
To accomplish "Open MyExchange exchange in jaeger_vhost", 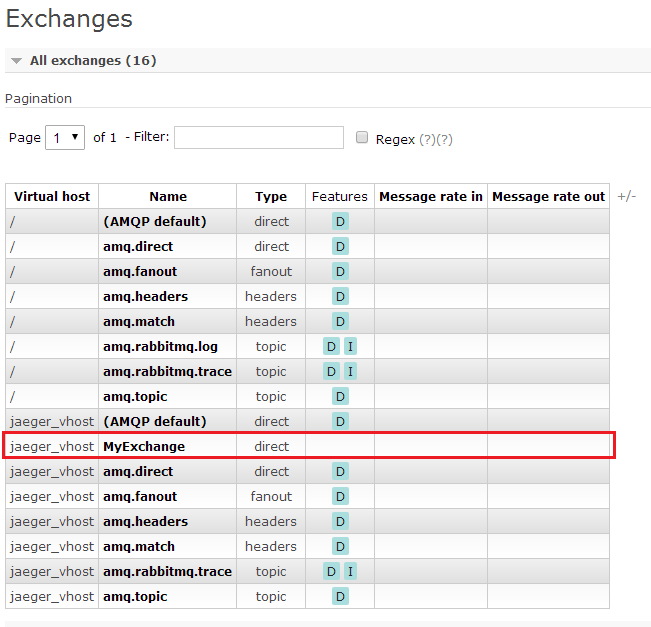I will [x=144, y=446].
